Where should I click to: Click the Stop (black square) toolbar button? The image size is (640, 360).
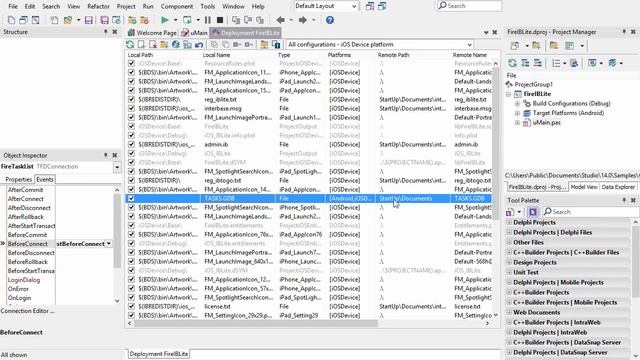tap(220, 20)
